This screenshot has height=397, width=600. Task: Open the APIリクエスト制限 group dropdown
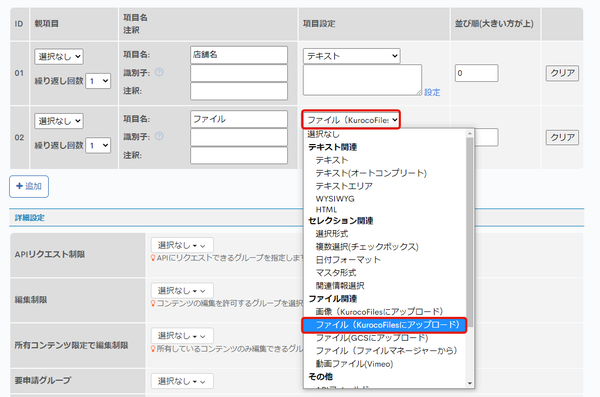[x=182, y=245]
